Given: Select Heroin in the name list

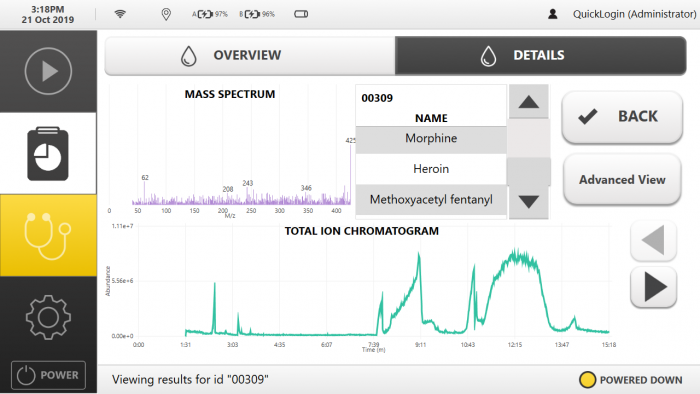Looking at the screenshot, I should tap(431, 169).
